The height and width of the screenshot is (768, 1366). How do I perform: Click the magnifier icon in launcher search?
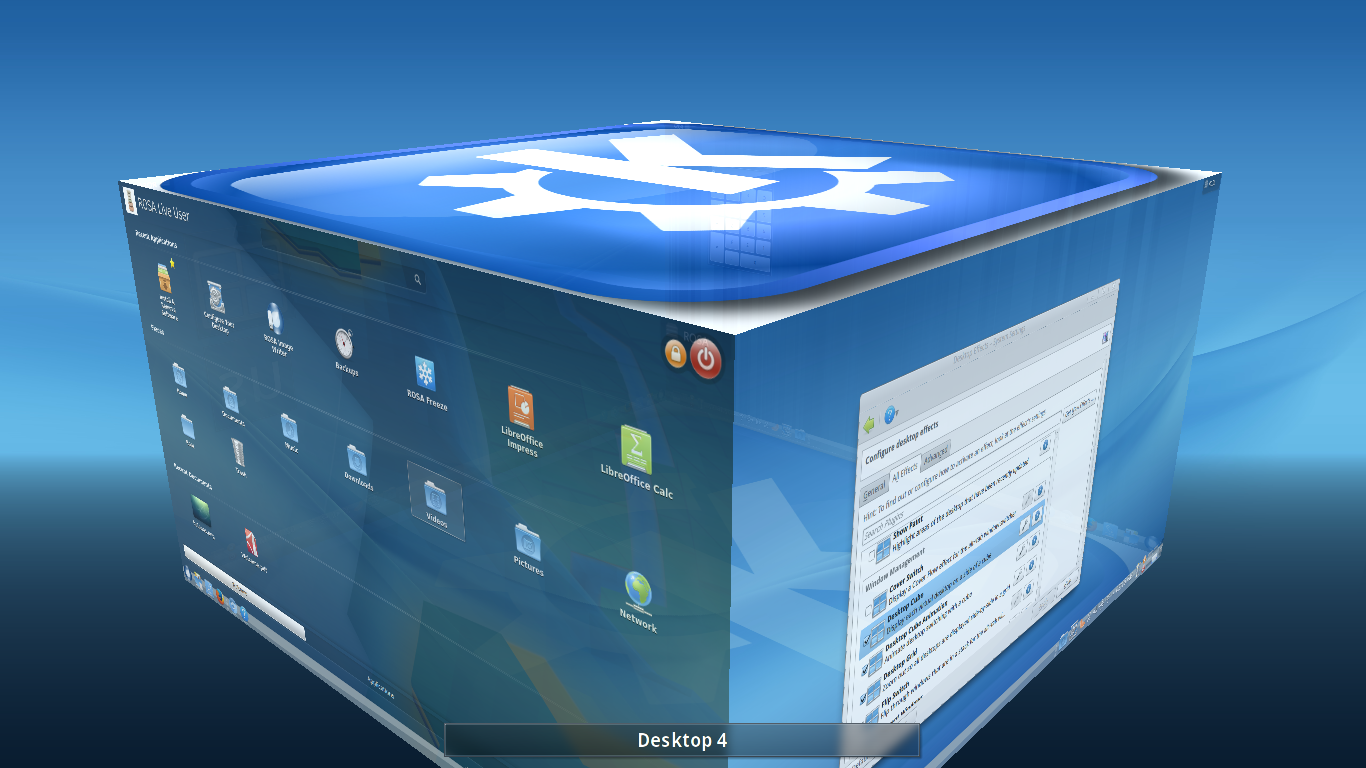coord(417,280)
